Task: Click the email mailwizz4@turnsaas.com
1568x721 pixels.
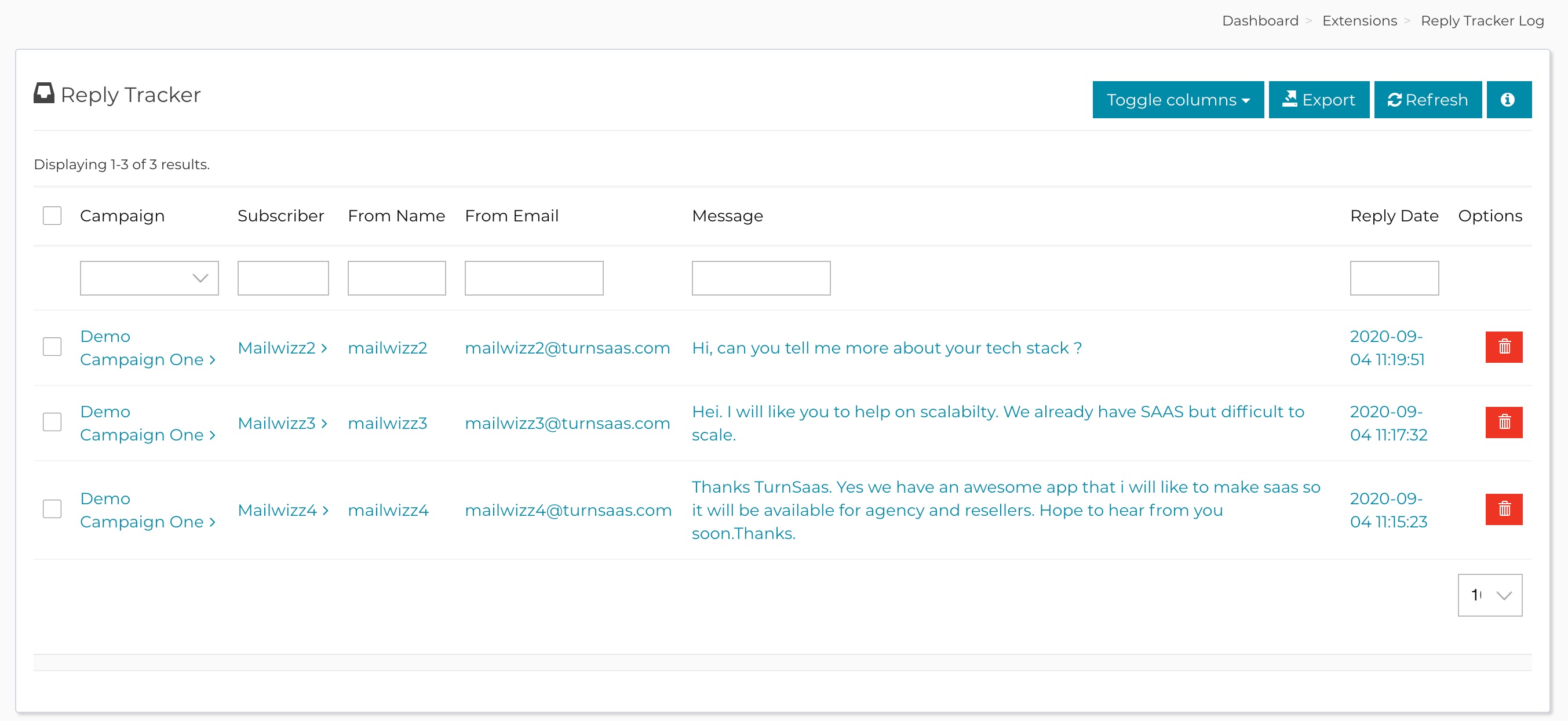Action: coord(568,510)
